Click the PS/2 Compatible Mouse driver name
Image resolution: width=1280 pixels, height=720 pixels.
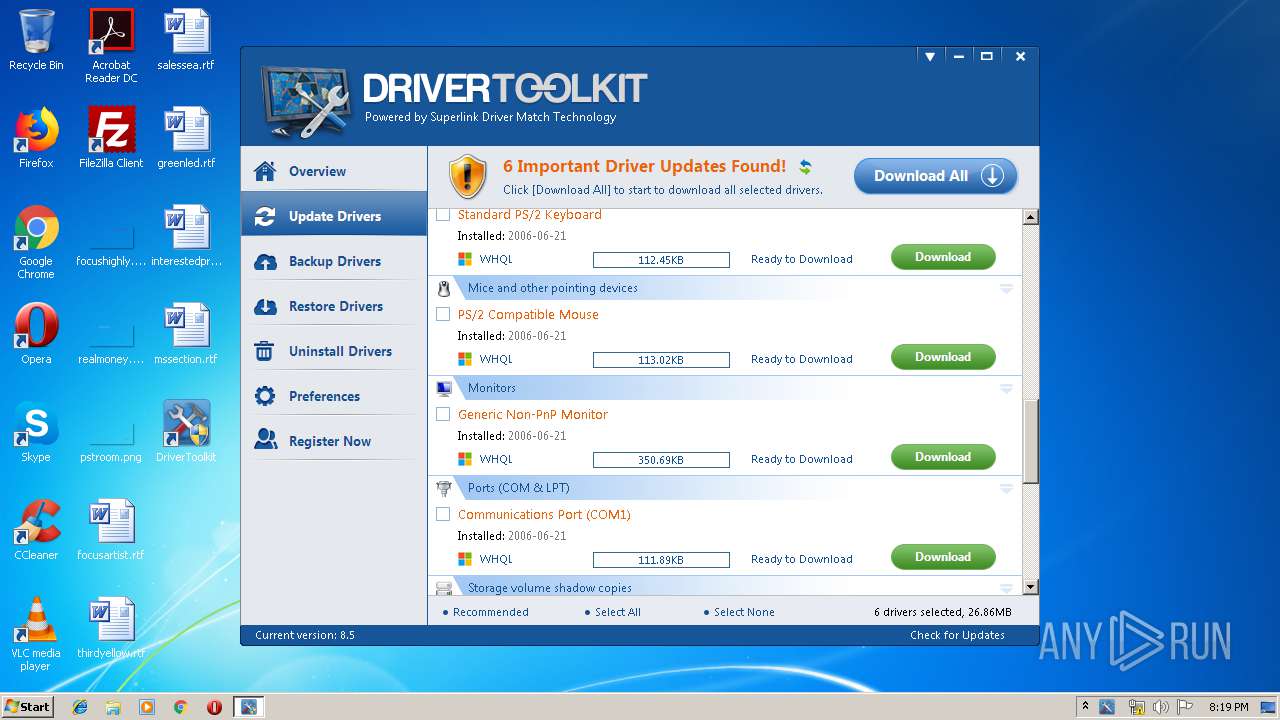(528, 314)
